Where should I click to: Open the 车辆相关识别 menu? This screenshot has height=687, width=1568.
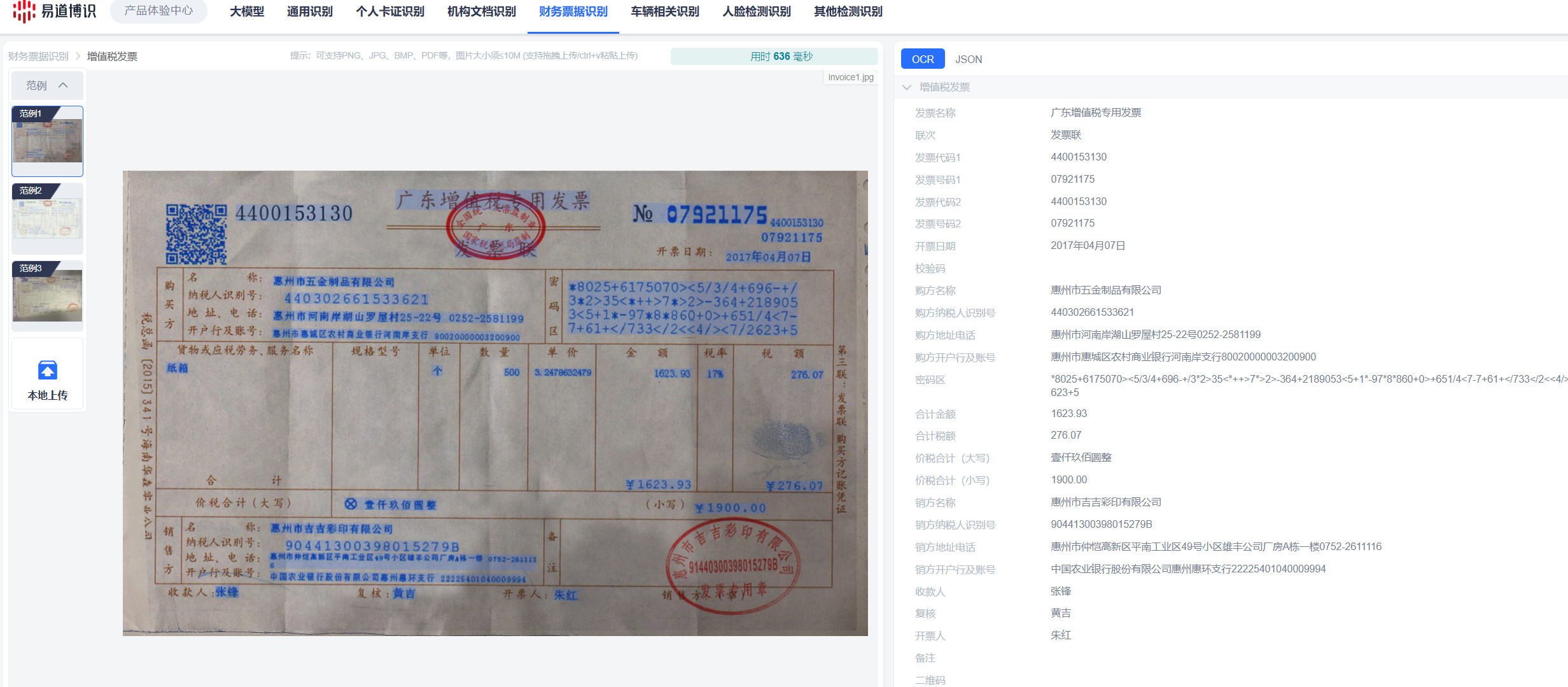pyautogui.click(x=665, y=11)
